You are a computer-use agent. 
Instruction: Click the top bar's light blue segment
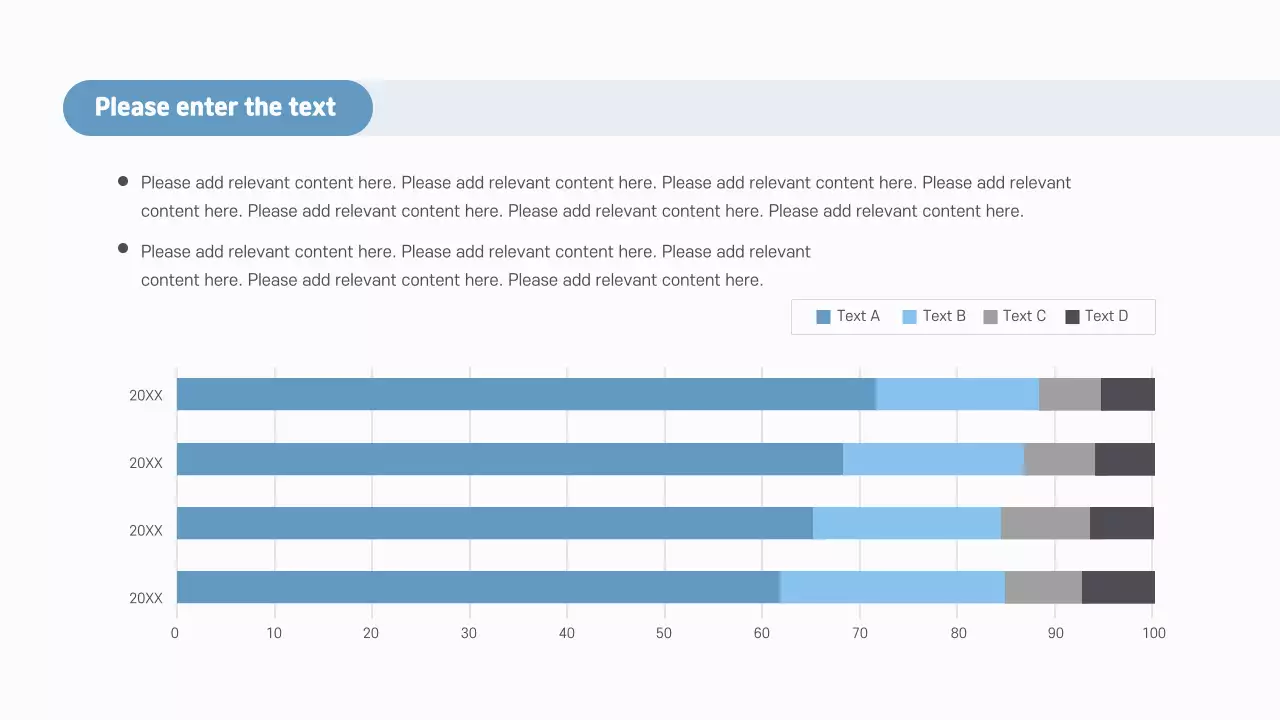(x=957, y=394)
